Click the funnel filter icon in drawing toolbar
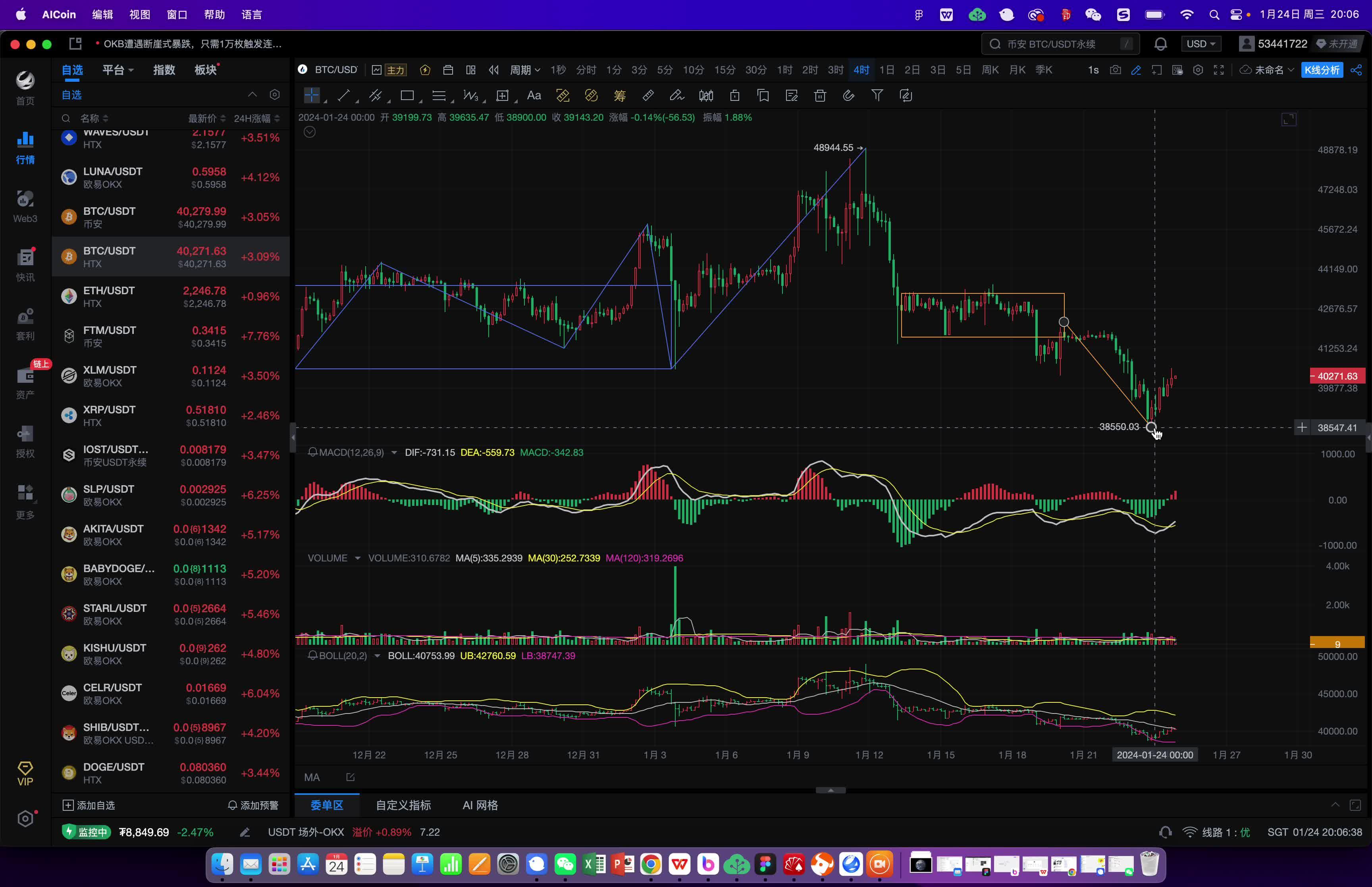This screenshot has width=1372, height=887. pyautogui.click(x=877, y=96)
